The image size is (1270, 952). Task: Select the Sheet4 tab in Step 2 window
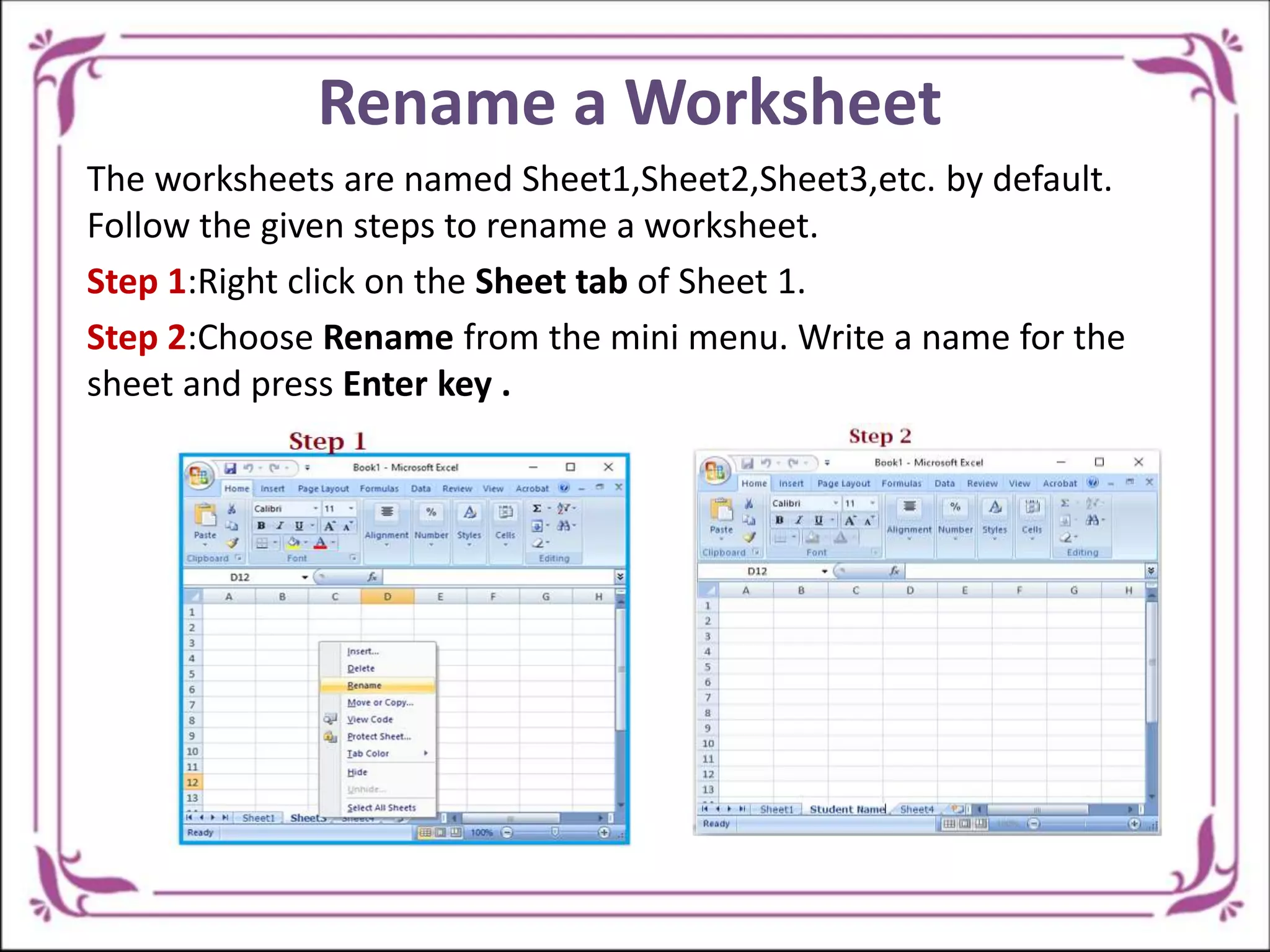coord(917,809)
